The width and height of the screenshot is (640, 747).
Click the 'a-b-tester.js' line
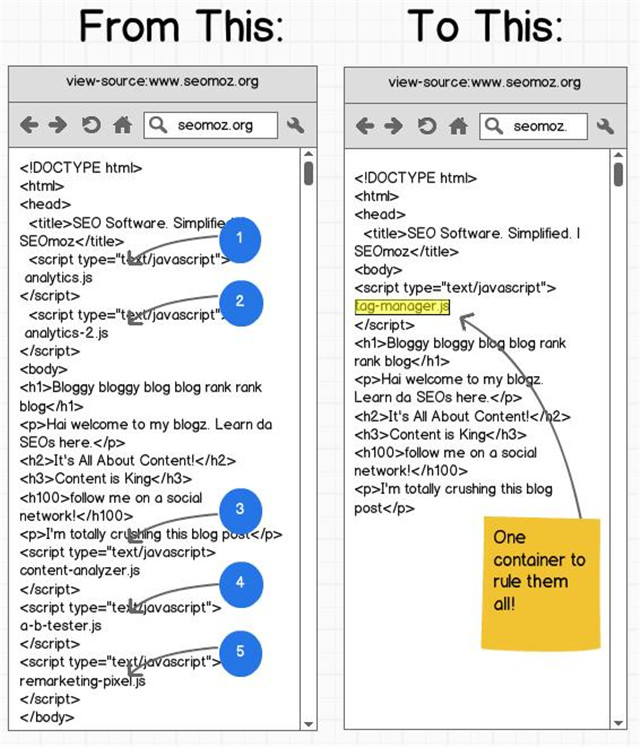61,626
